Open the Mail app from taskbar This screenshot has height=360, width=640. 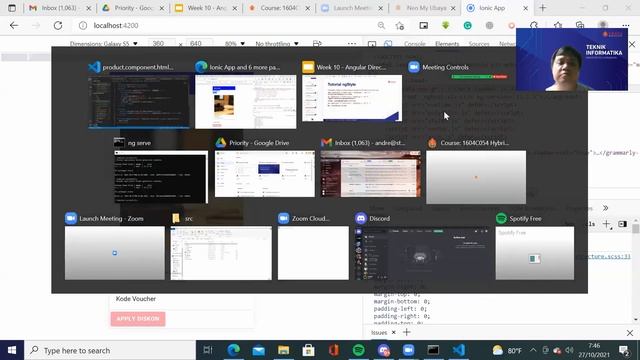coord(258,350)
